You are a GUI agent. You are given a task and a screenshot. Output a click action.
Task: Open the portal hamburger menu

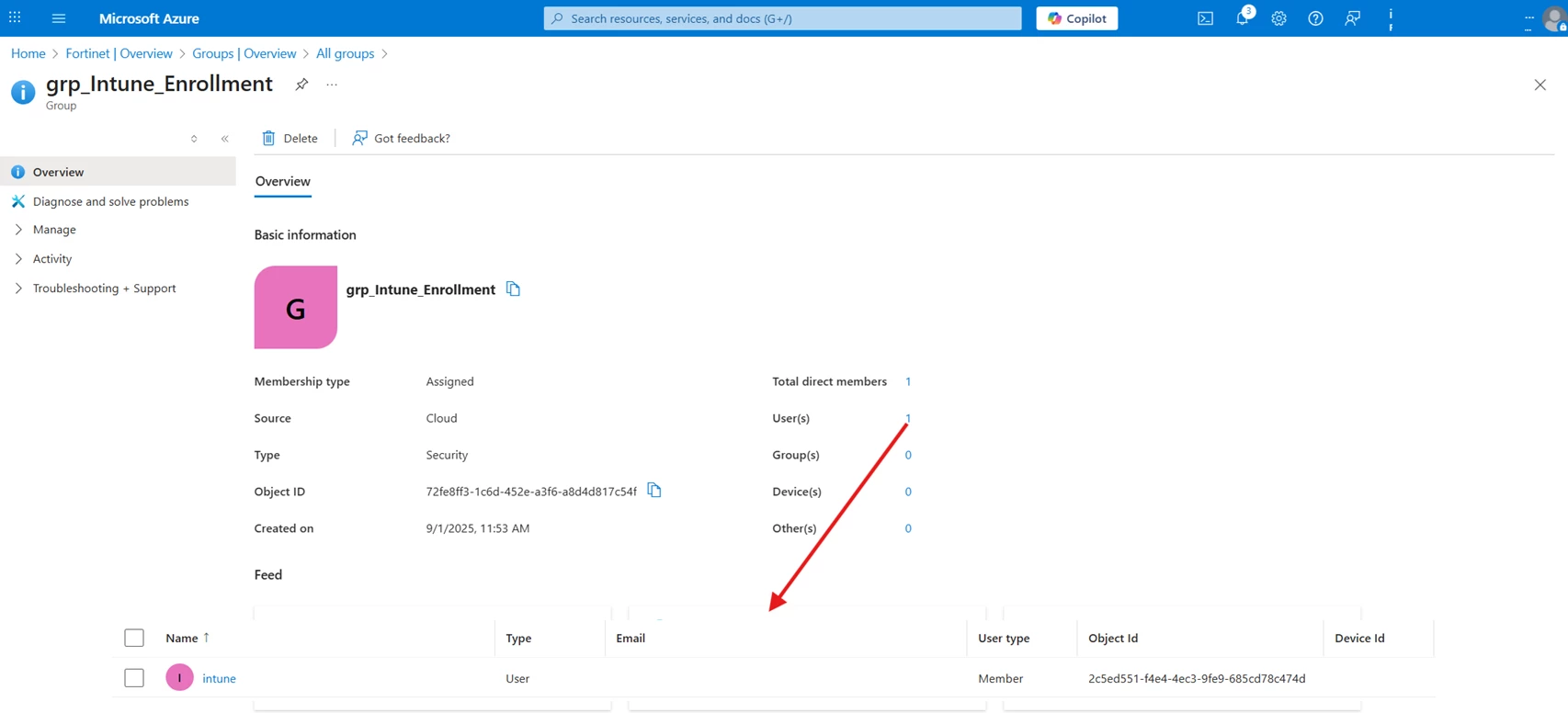[x=59, y=18]
